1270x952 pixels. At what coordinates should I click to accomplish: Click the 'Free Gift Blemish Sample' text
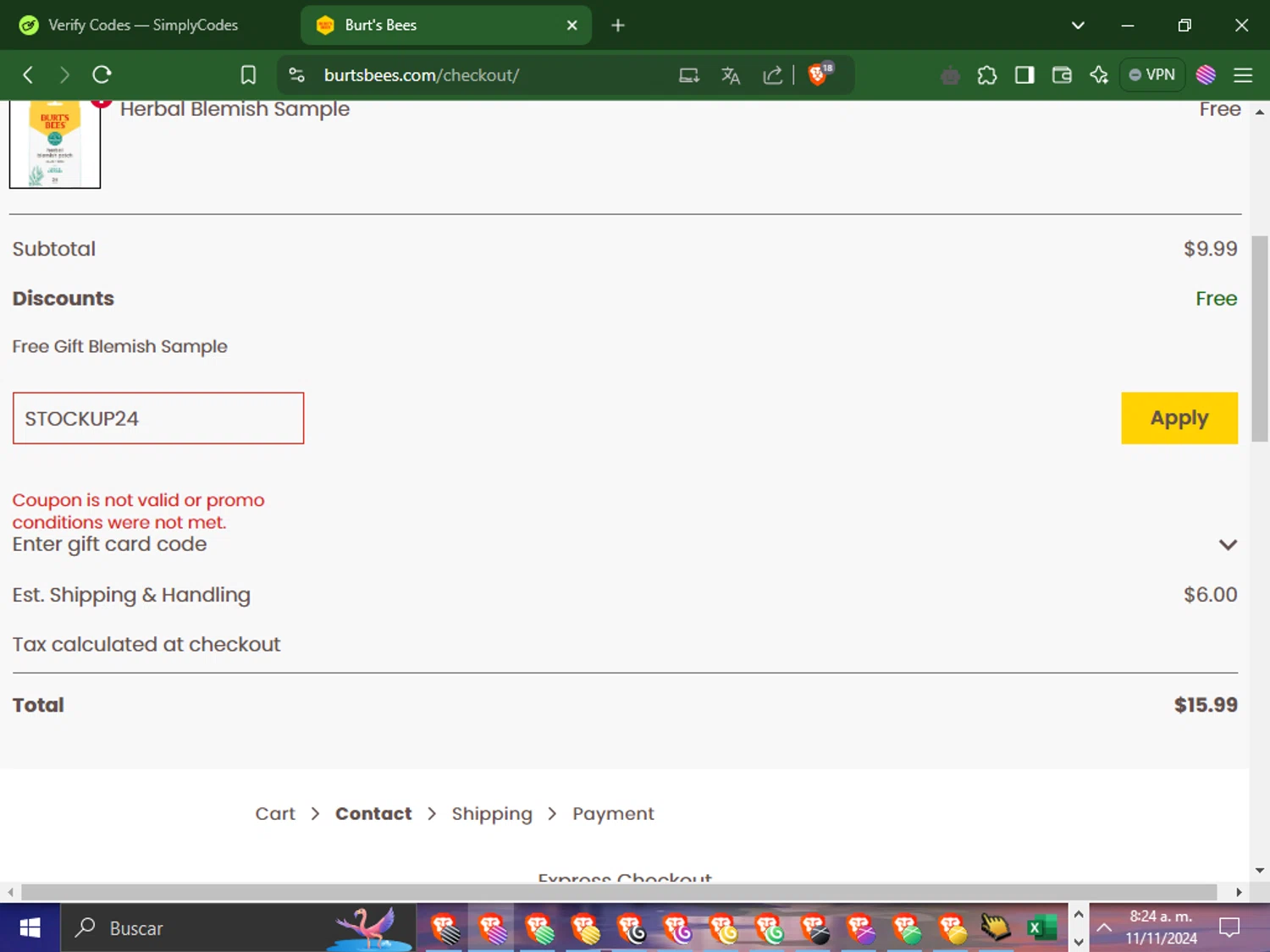119,346
